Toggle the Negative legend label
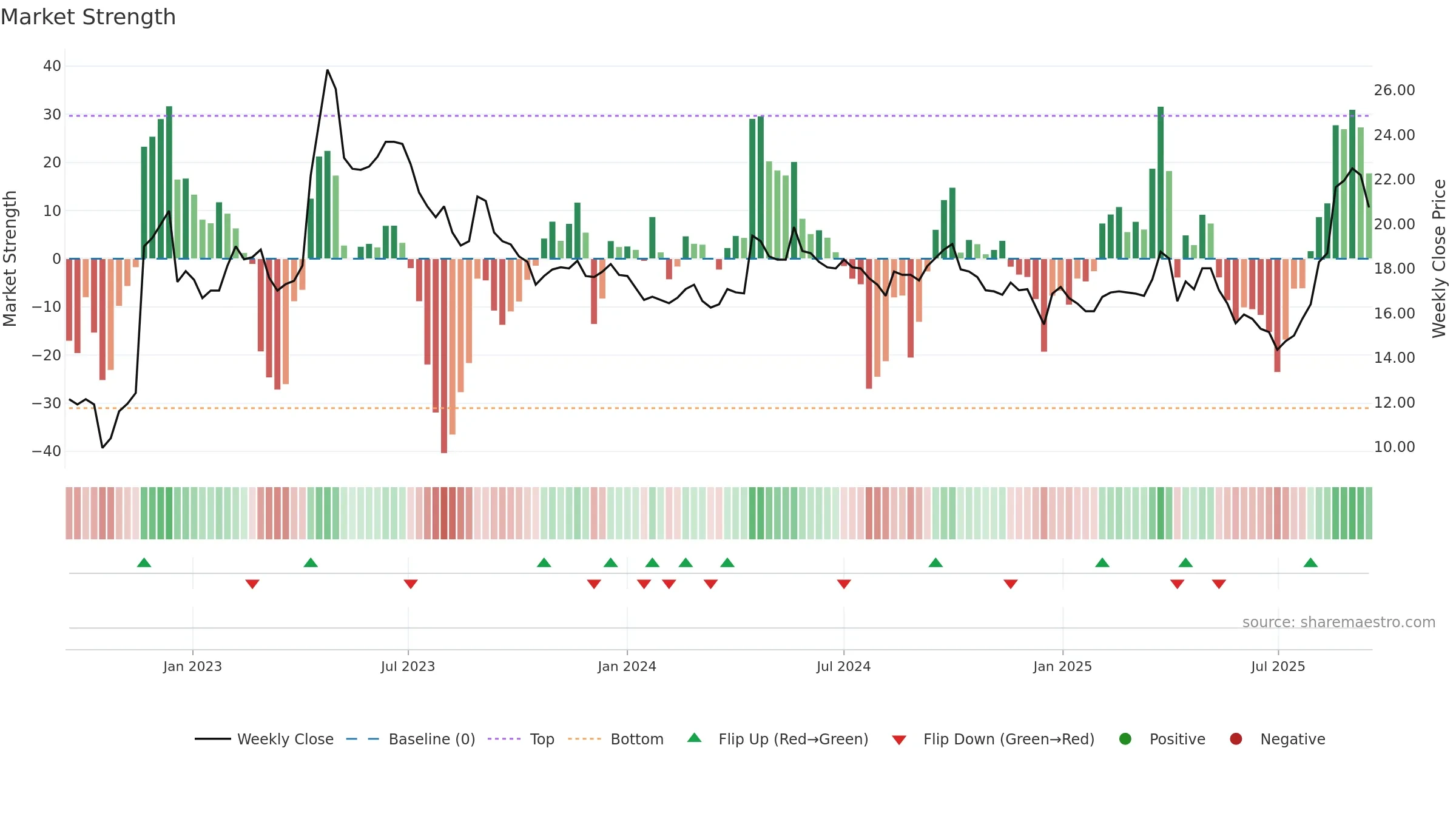The height and width of the screenshot is (819, 1456). pos(1293,739)
